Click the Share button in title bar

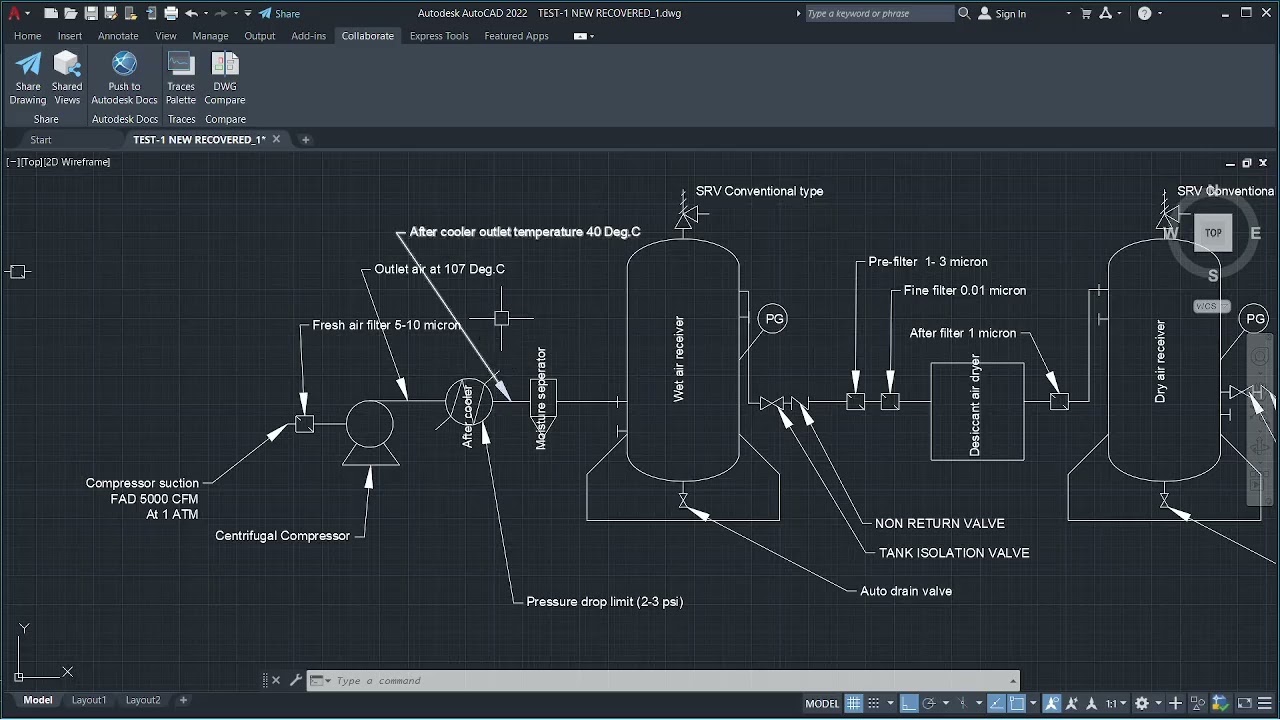click(x=279, y=14)
